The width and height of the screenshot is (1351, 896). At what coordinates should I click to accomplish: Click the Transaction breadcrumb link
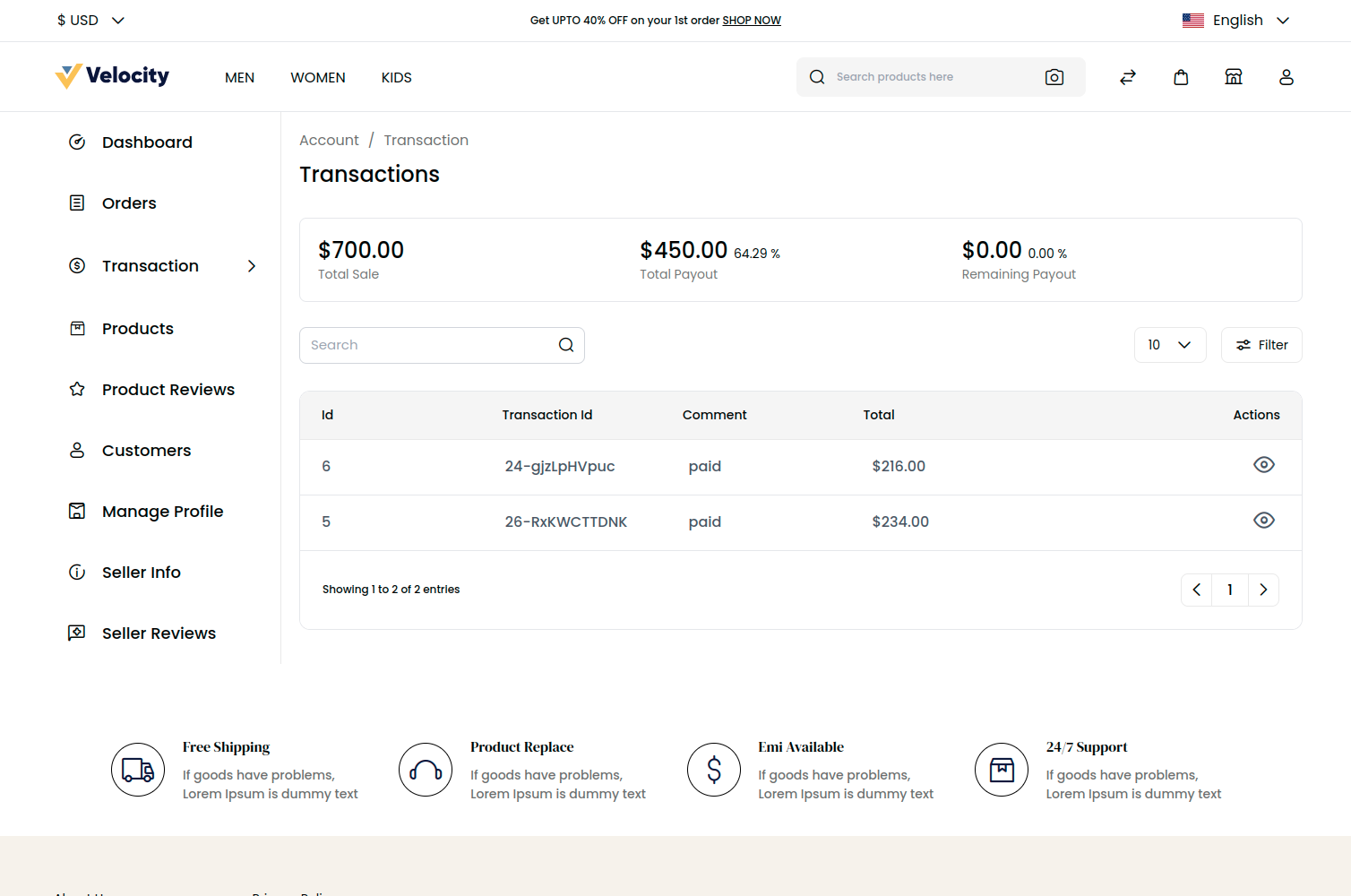[426, 140]
